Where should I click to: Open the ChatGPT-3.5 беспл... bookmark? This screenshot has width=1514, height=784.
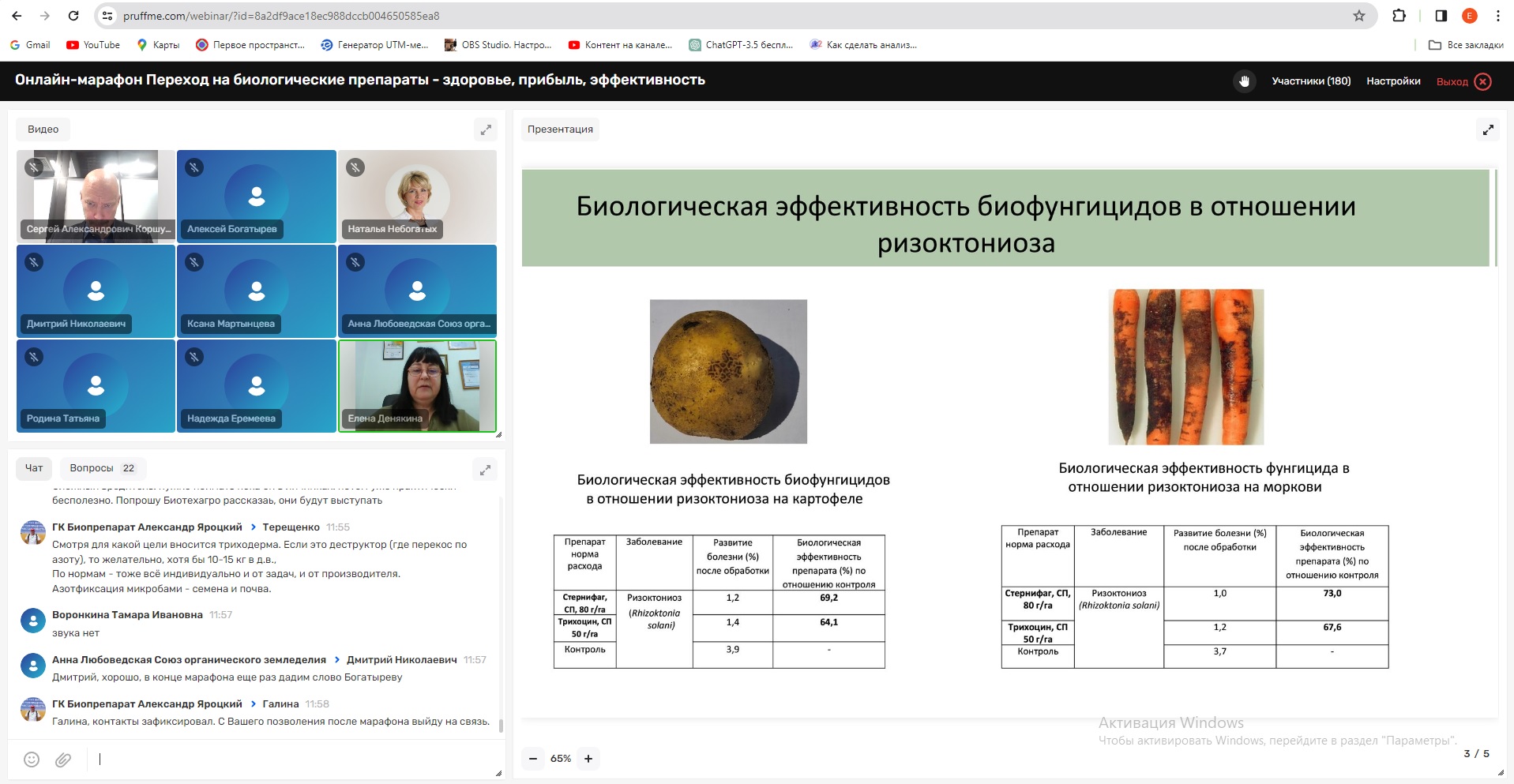click(741, 45)
